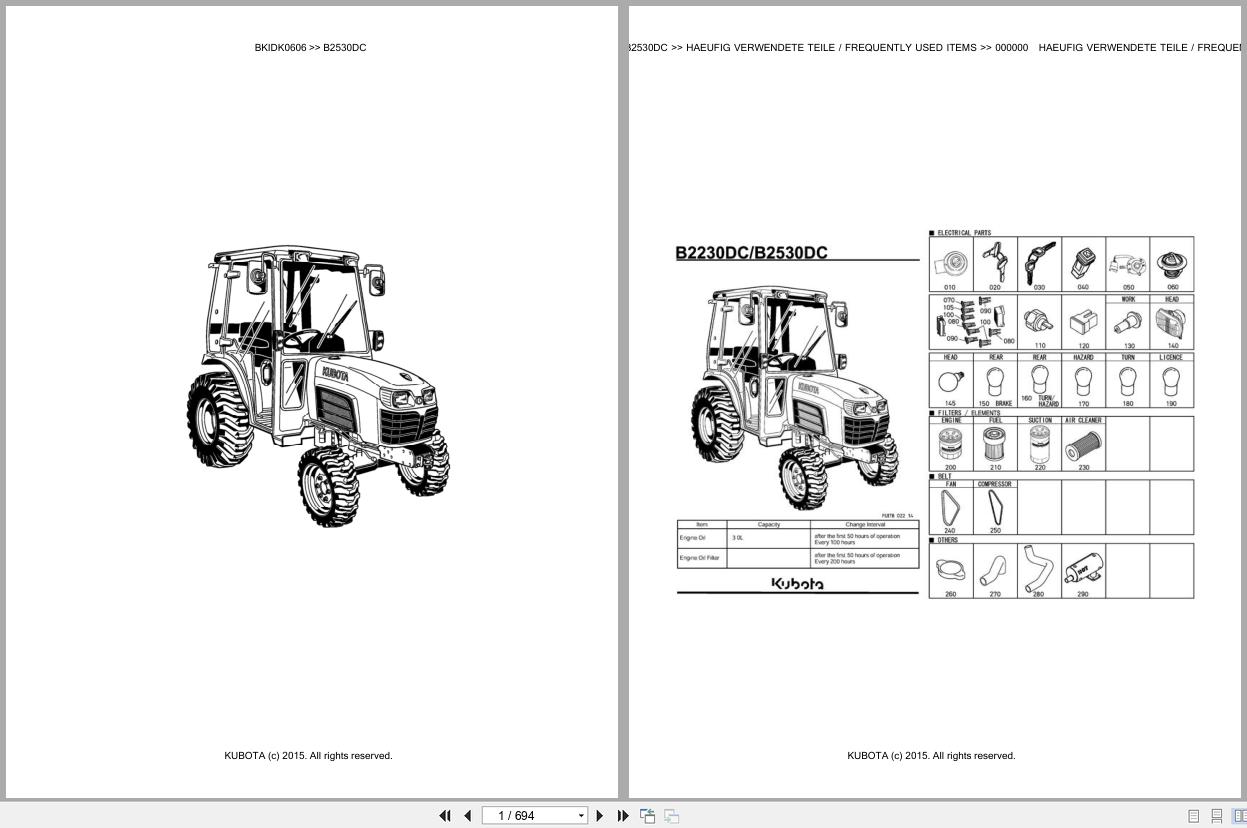Enable continuous scrolling page view

pyautogui.click(x=1216, y=816)
